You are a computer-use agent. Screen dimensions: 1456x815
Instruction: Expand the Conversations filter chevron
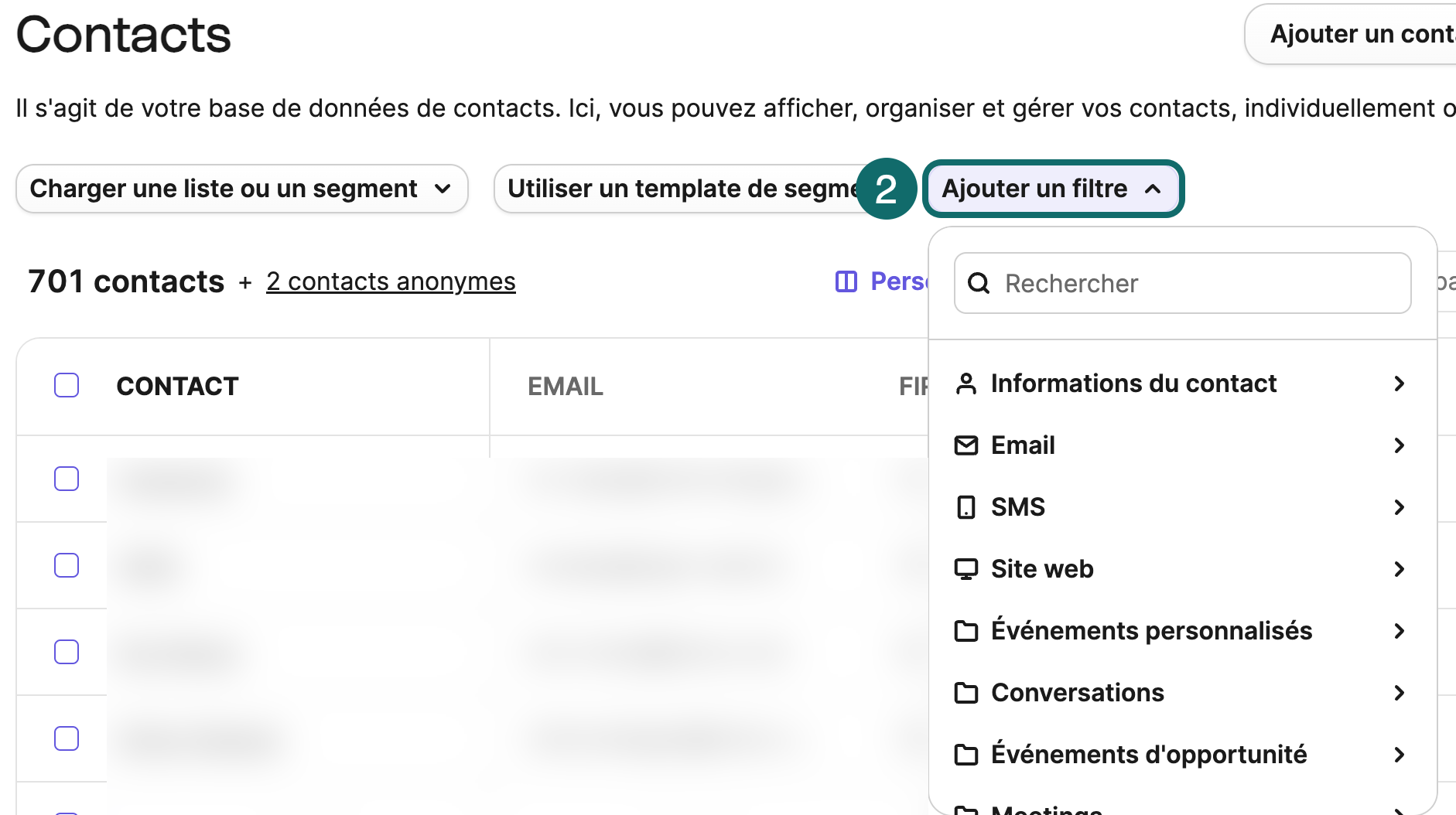click(1399, 693)
